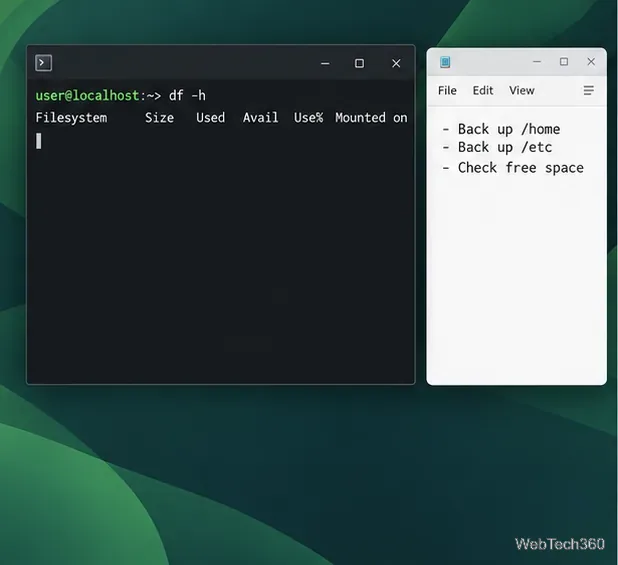Open the View menu in the notes window
The height and width of the screenshot is (565, 618).
point(521,91)
